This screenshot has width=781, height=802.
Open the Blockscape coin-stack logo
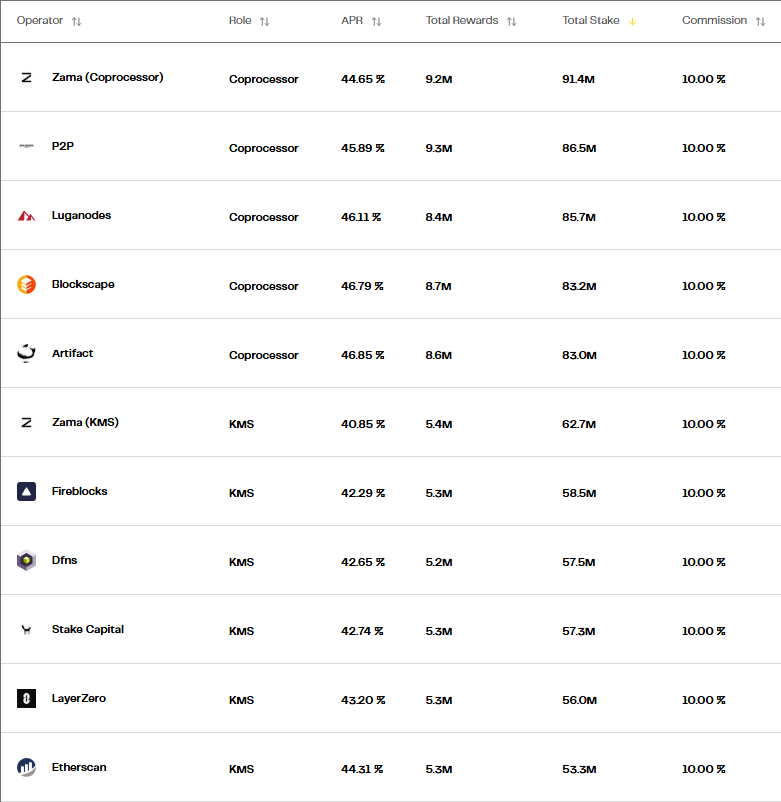tap(26, 284)
